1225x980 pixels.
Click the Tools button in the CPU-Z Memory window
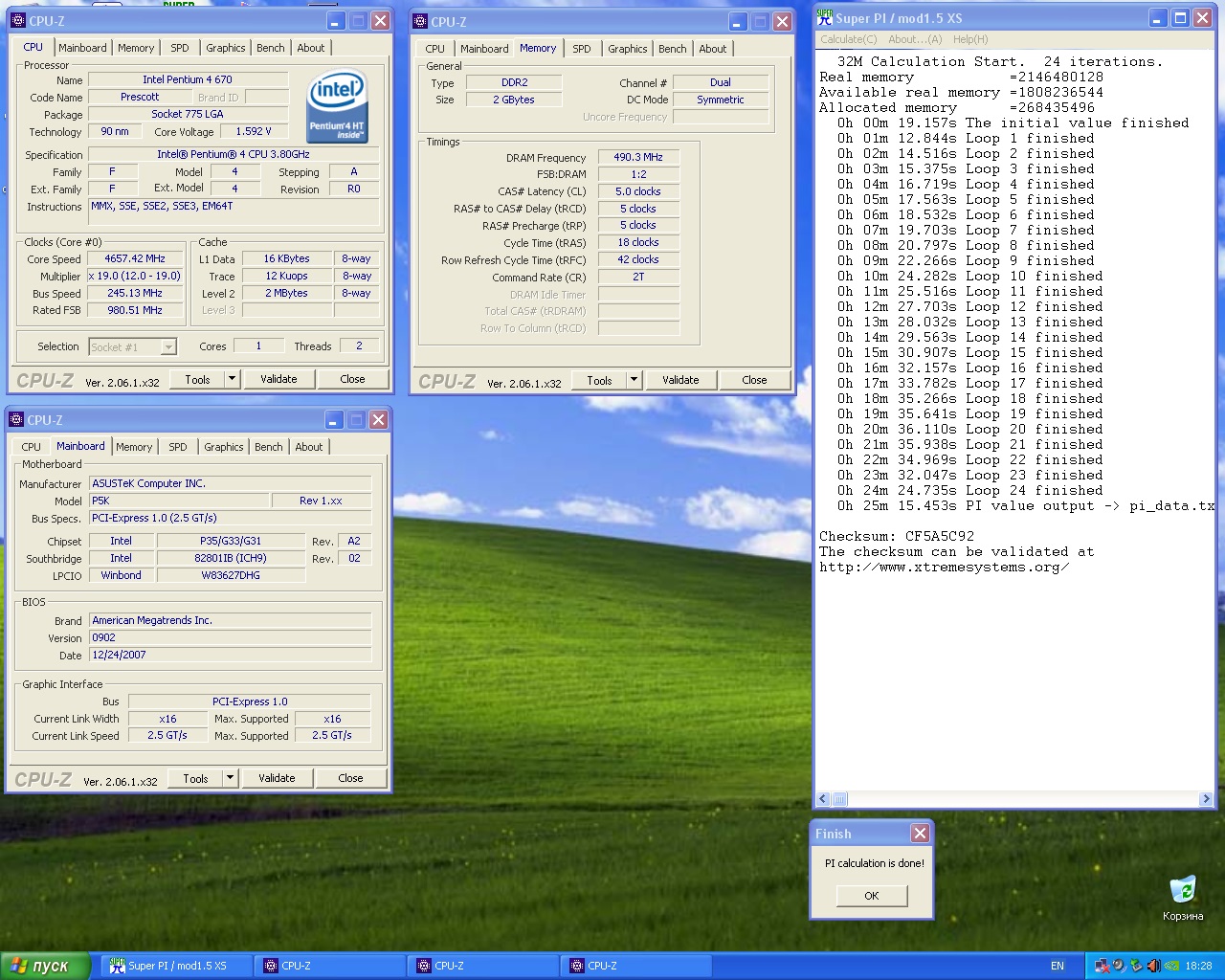[599, 380]
